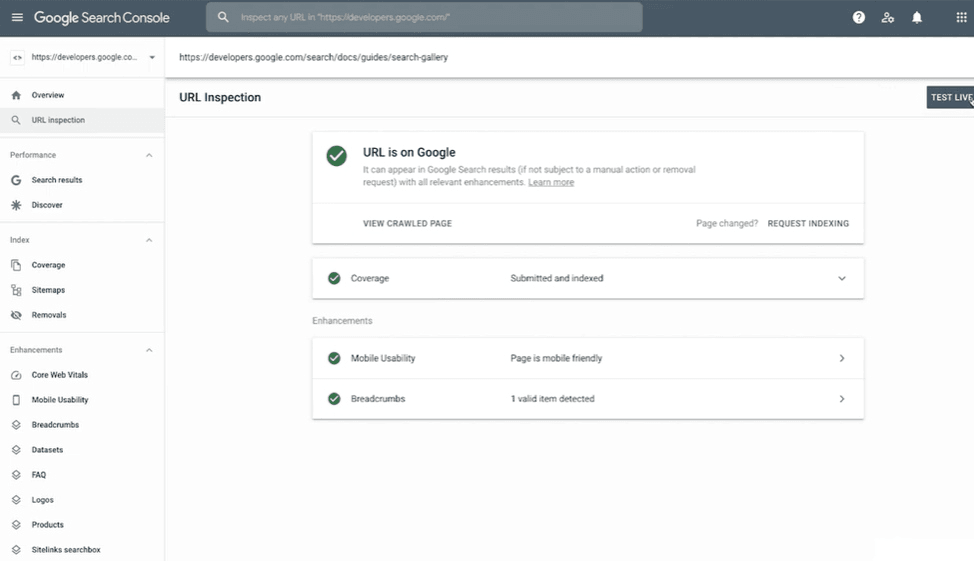Open the Mobile Usability details arrow
Viewport: 974px width, 561px height.
point(841,358)
